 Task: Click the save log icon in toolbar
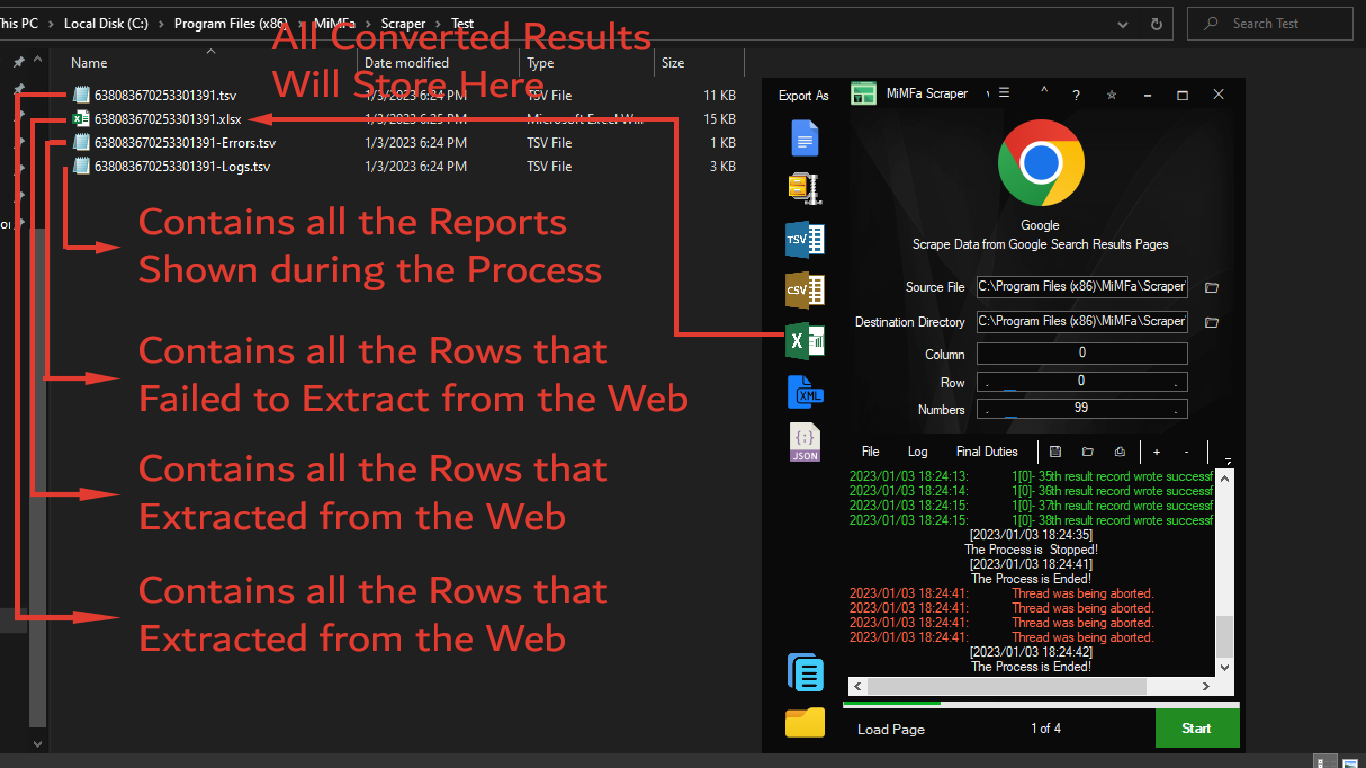(1055, 452)
